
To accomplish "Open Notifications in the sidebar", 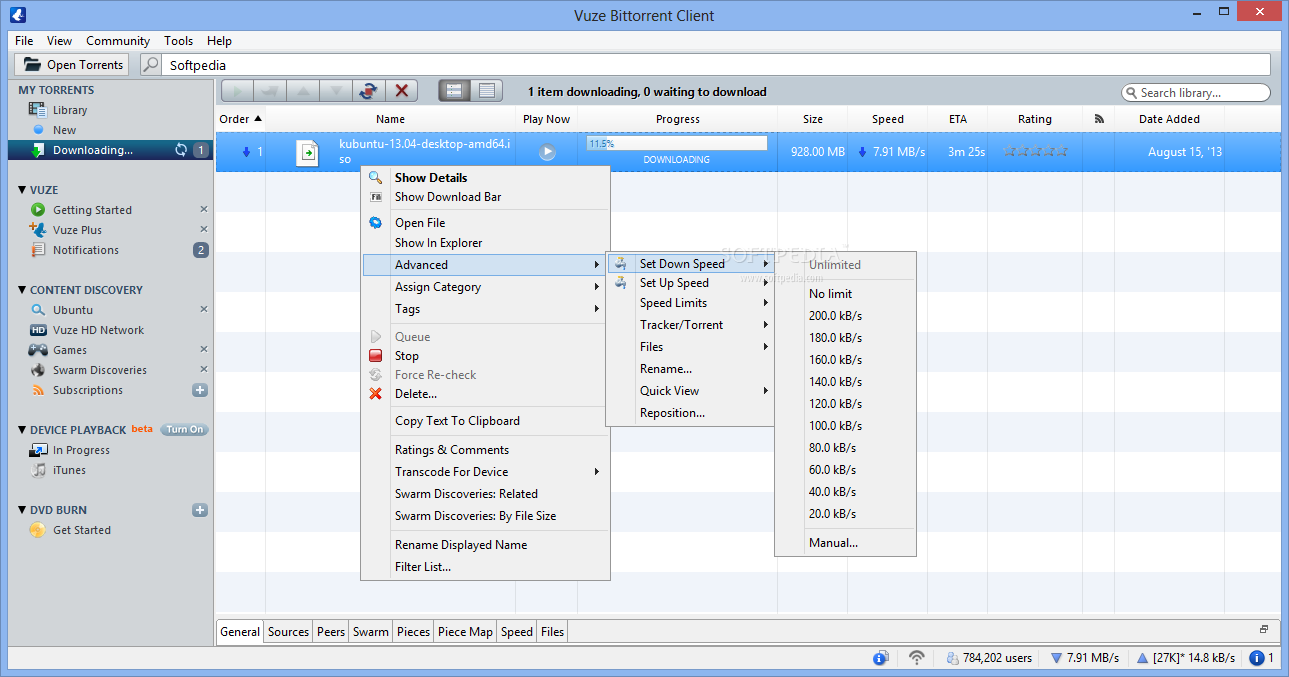I will point(85,250).
